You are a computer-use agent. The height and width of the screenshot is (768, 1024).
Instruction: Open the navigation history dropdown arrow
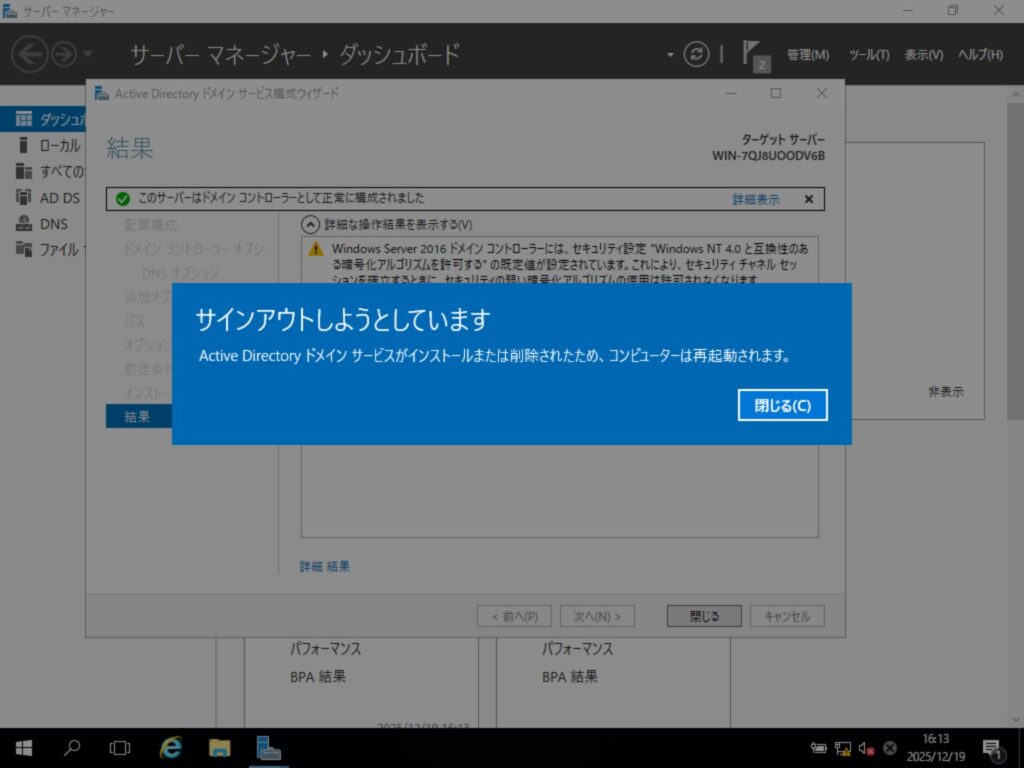(x=88, y=54)
